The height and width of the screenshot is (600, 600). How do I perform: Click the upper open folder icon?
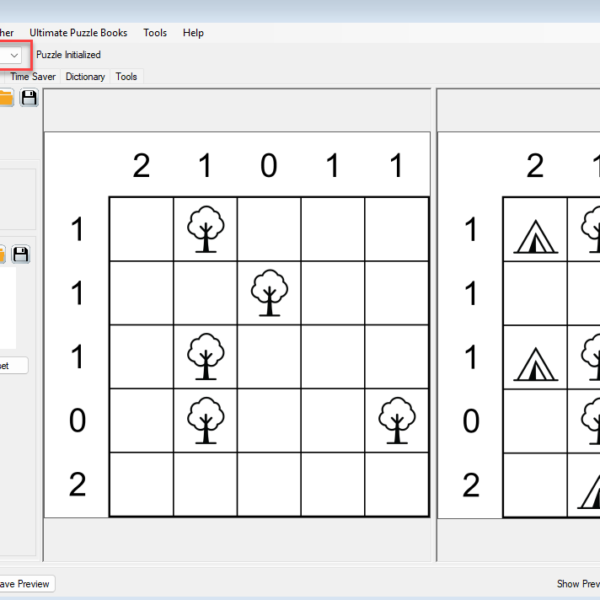click(x=6, y=97)
